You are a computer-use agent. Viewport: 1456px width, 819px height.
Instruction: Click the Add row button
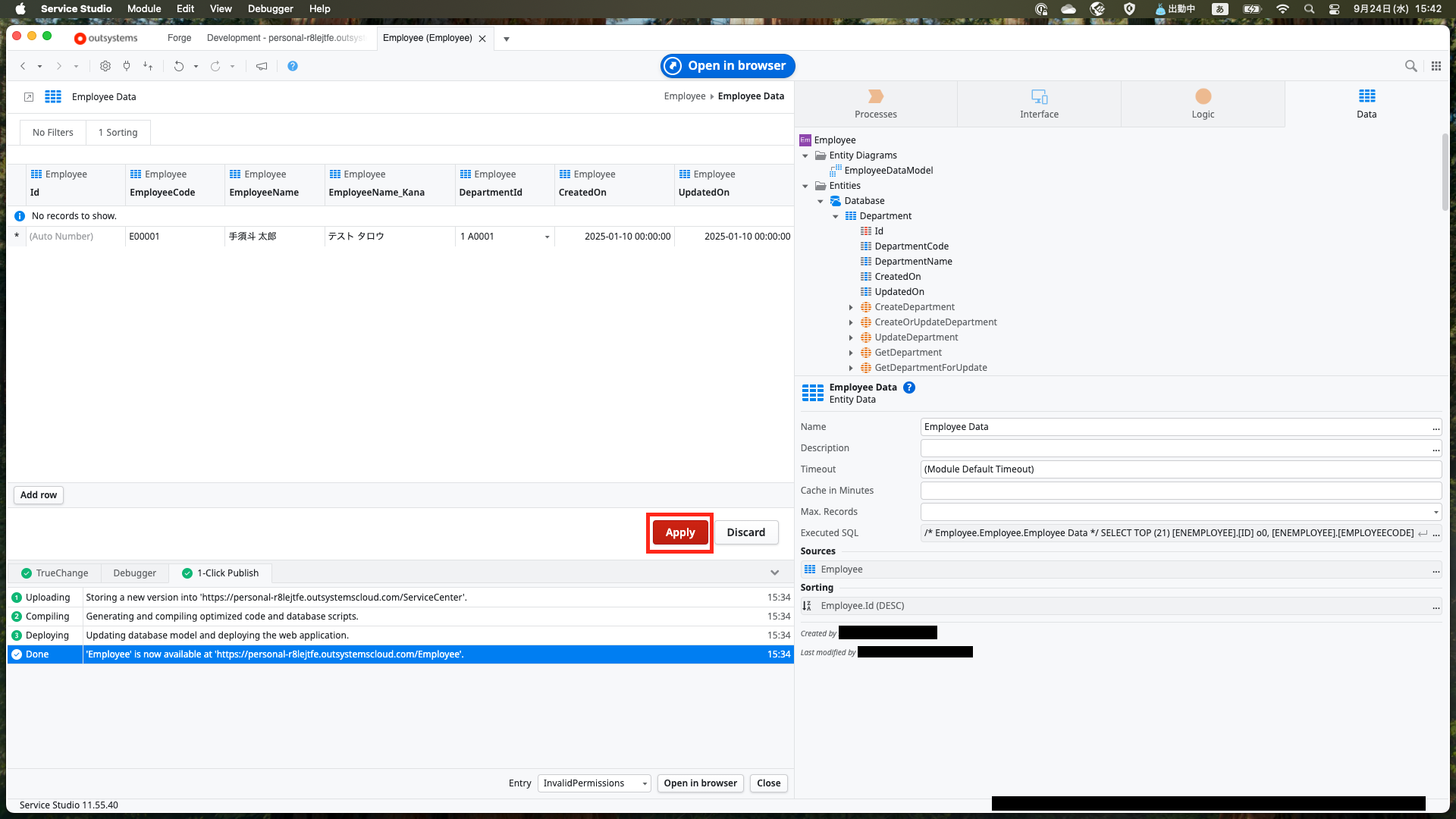[39, 495]
